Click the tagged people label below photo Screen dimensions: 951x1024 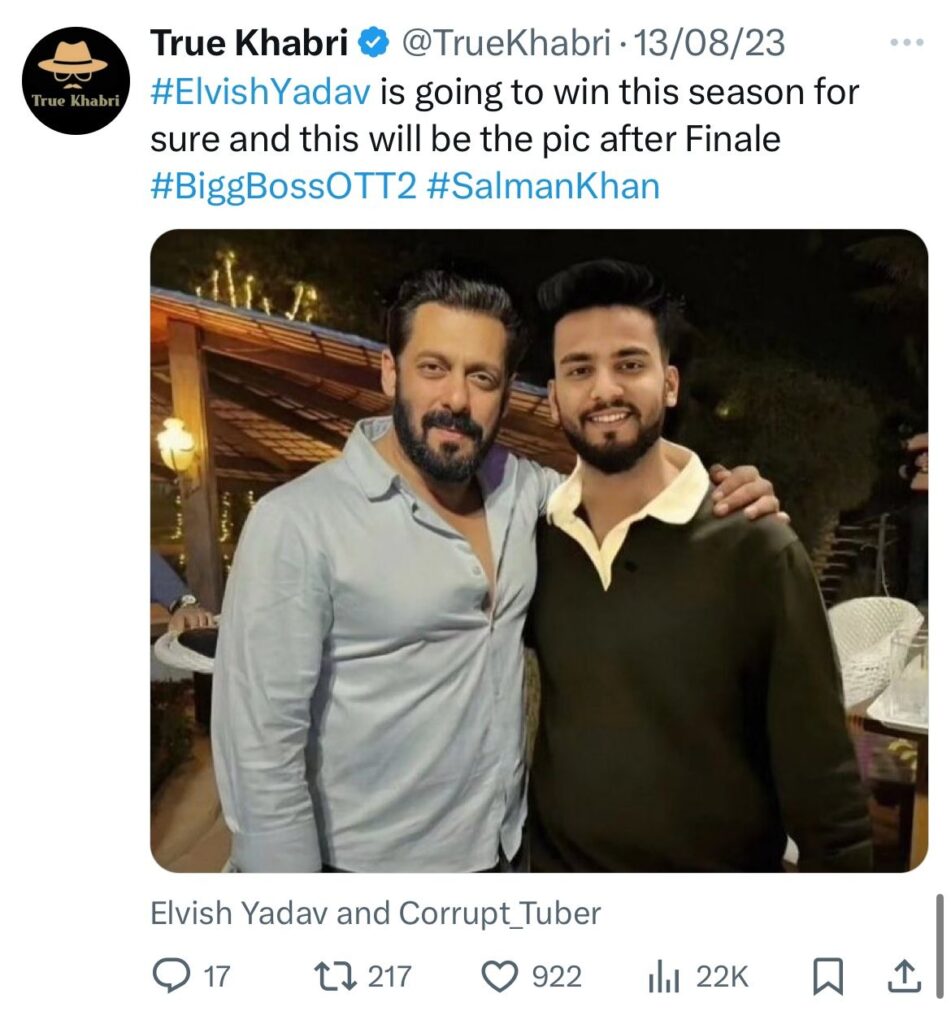(375, 912)
